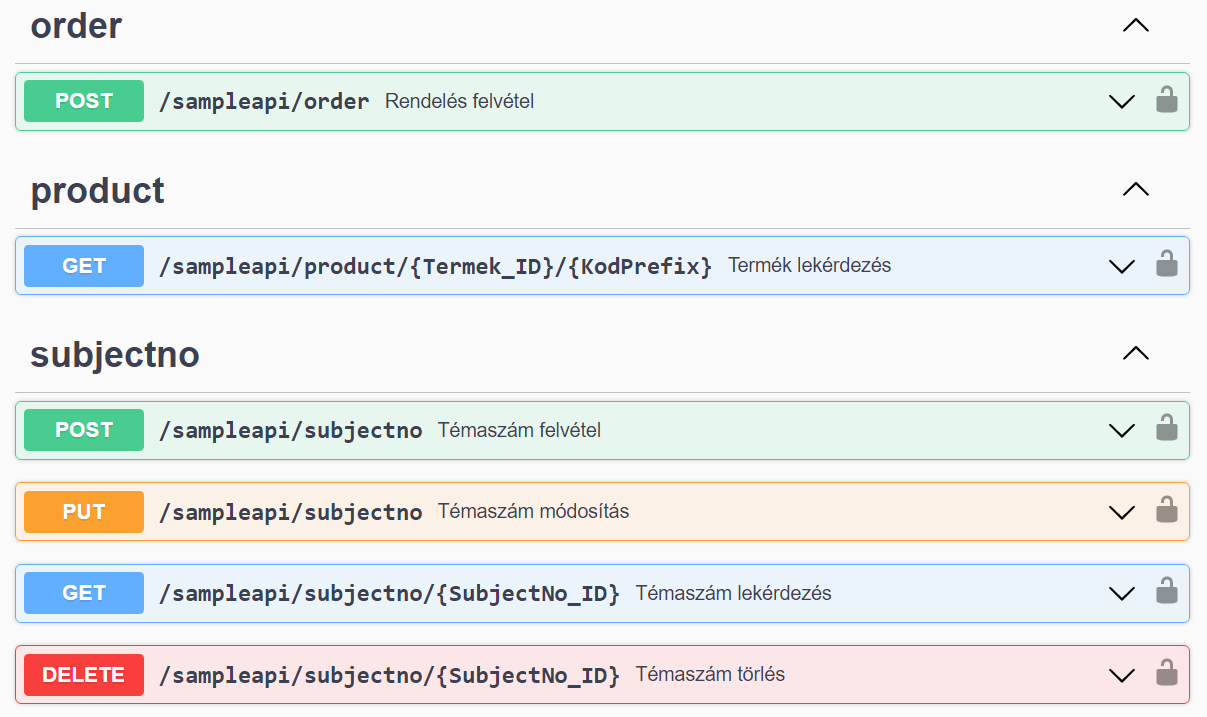Viewport: 1207px width, 717px height.
Task: Click the lock icon on GET product
Action: [1166, 265]
